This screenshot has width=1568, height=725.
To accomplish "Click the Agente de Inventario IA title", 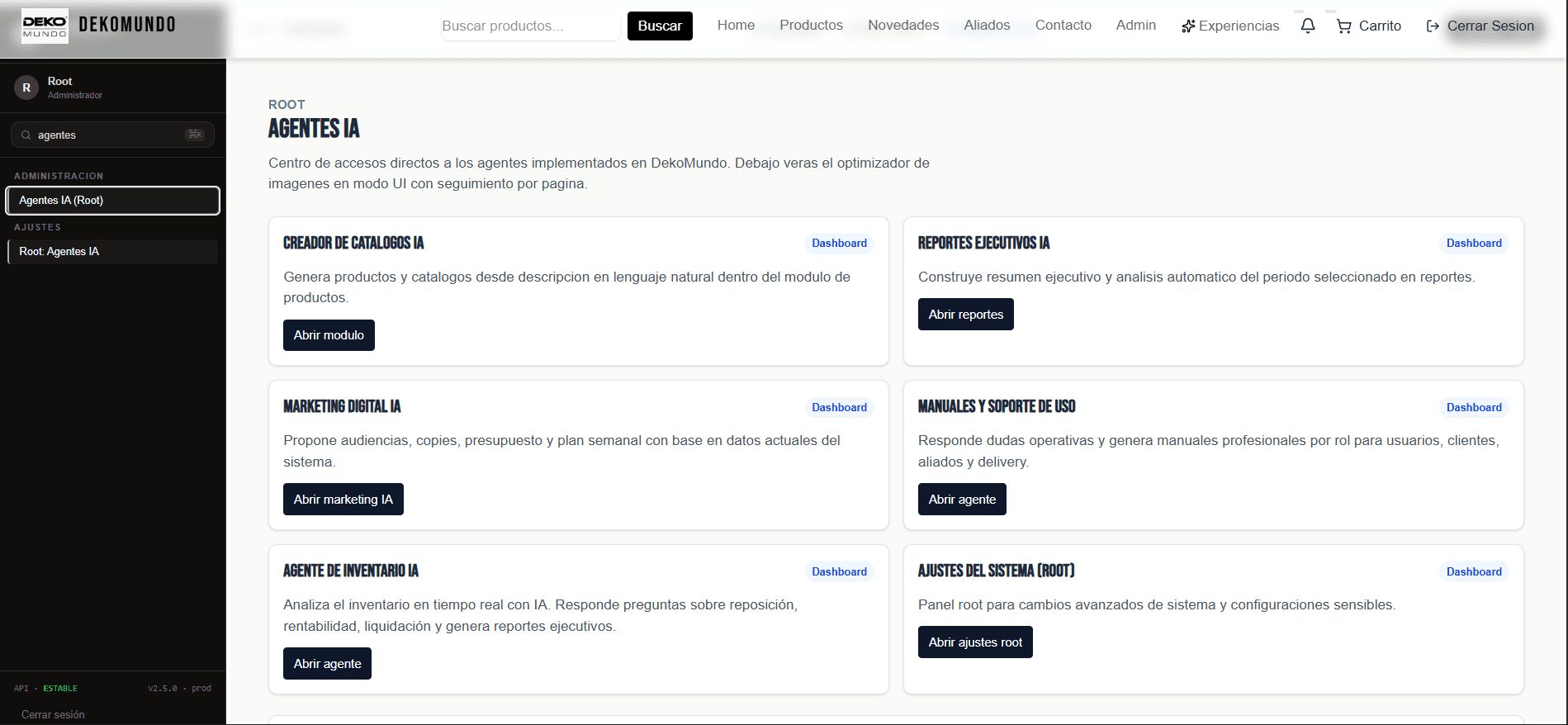I will [x=351, y=571].
